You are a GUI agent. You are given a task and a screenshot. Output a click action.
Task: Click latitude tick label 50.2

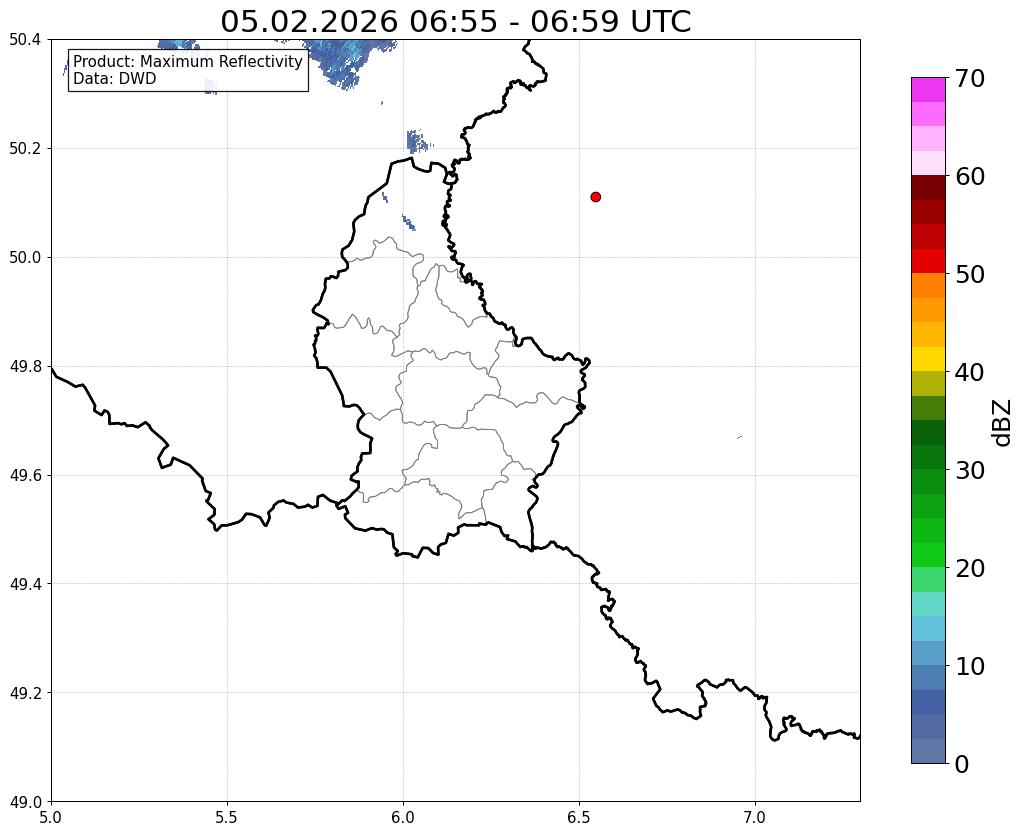click(x=25, y=149)
